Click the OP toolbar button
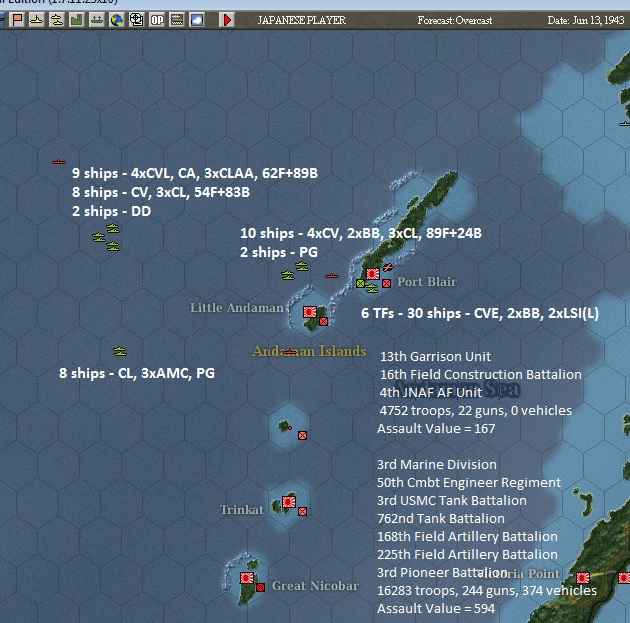Viewport: 630px width, 623px height. [157, 20]
